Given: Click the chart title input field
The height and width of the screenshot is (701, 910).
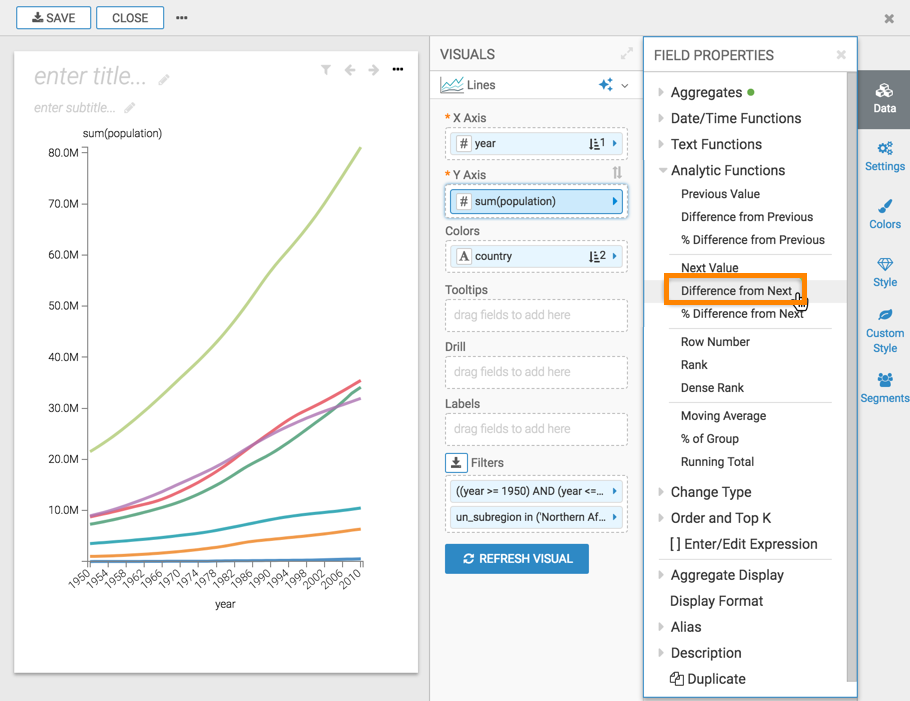Looking at the screenshot, I should 90,77.
